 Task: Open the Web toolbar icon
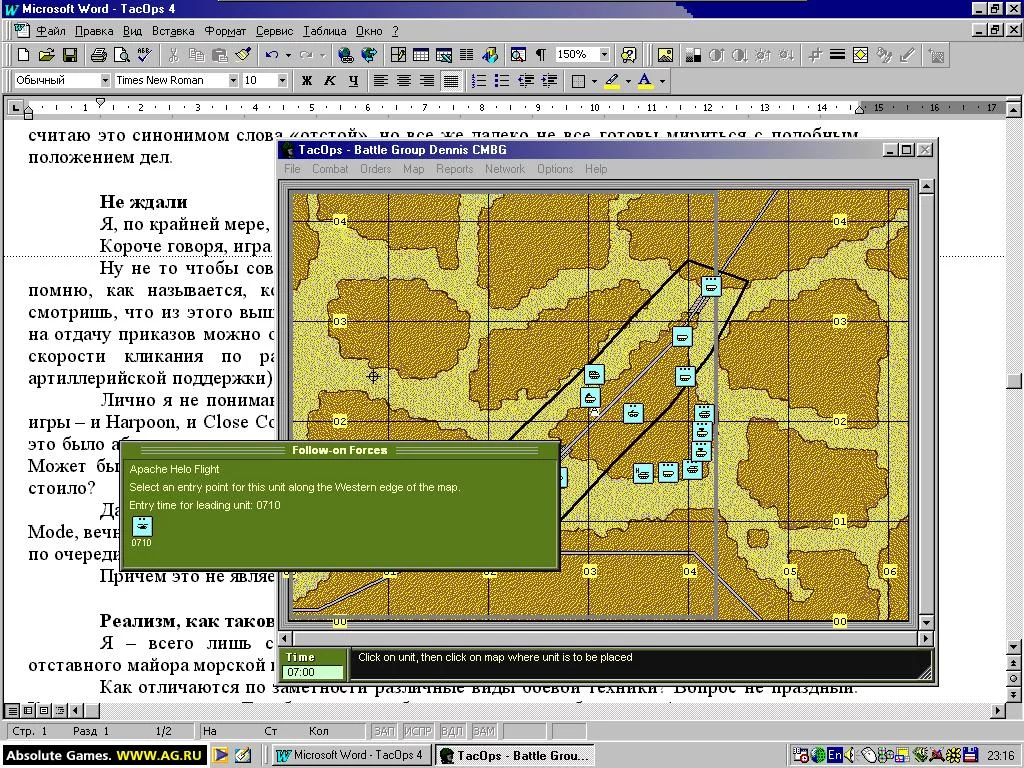coord(369,55)
